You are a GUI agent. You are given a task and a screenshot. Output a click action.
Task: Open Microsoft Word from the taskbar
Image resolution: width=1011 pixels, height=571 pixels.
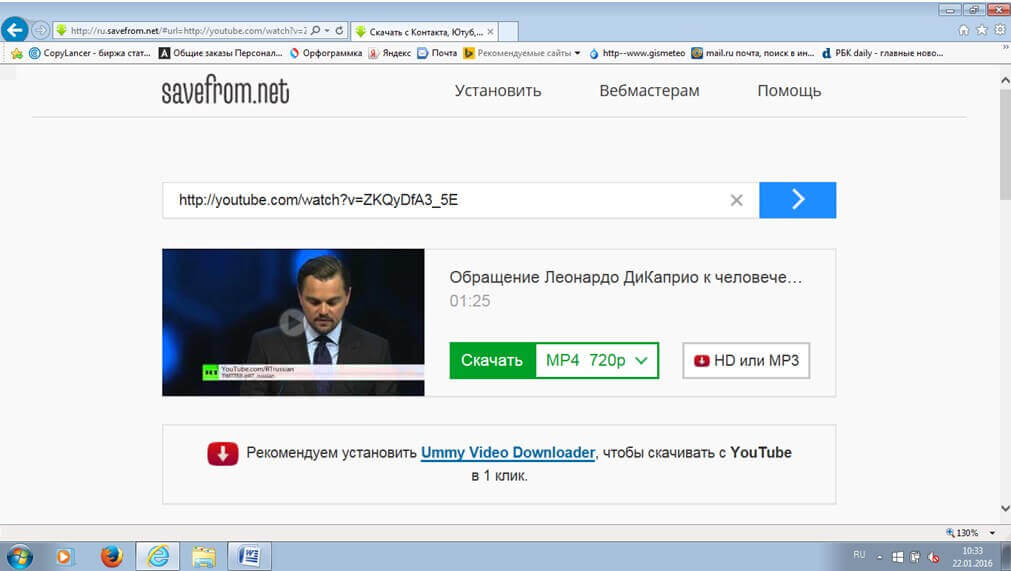(249, 555)
